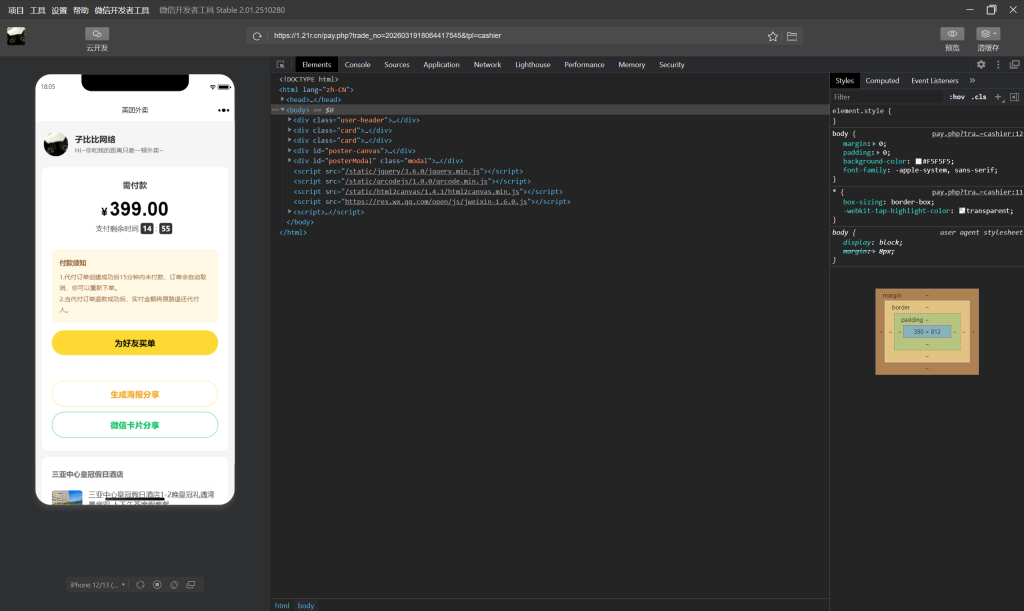The image size is (1024, 611).
Task: Focus the styles Filter input field
Action: pyautogui.click(x=888, y=97)
